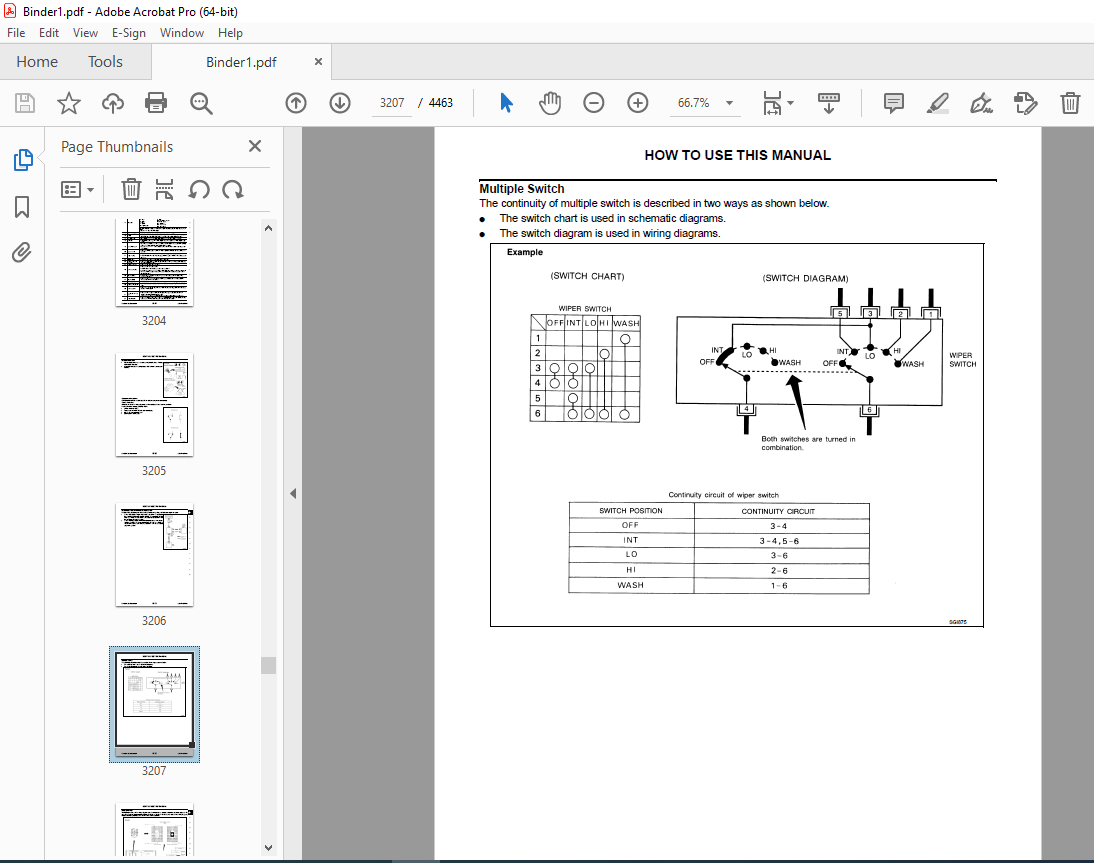Add a comment sticky note
The width and height of the screenshot is (1094, 863).
click(x=893, y=103)
